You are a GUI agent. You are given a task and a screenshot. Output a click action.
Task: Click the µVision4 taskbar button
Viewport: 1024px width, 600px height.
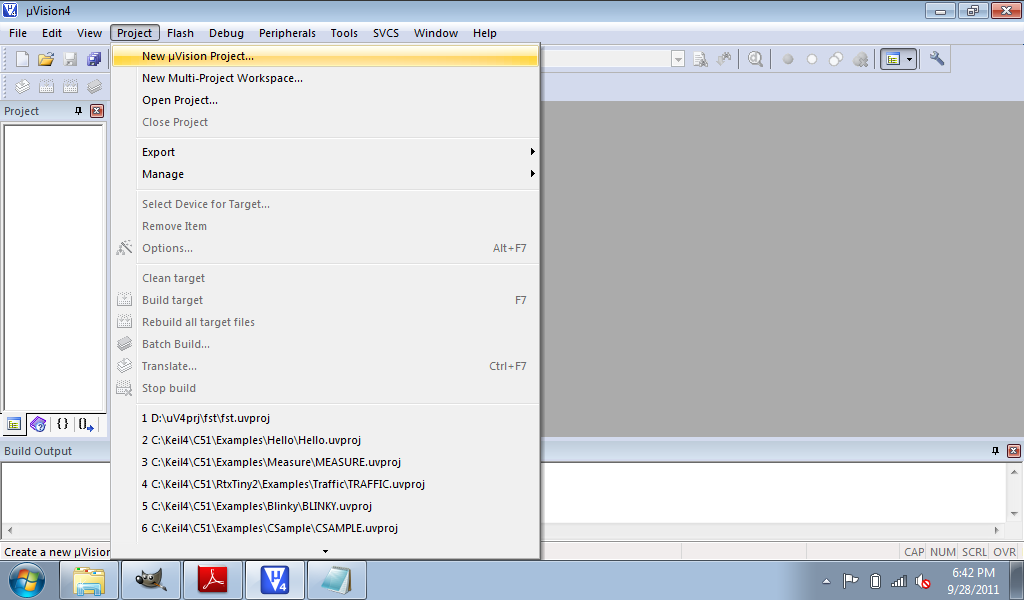[274, 580]
